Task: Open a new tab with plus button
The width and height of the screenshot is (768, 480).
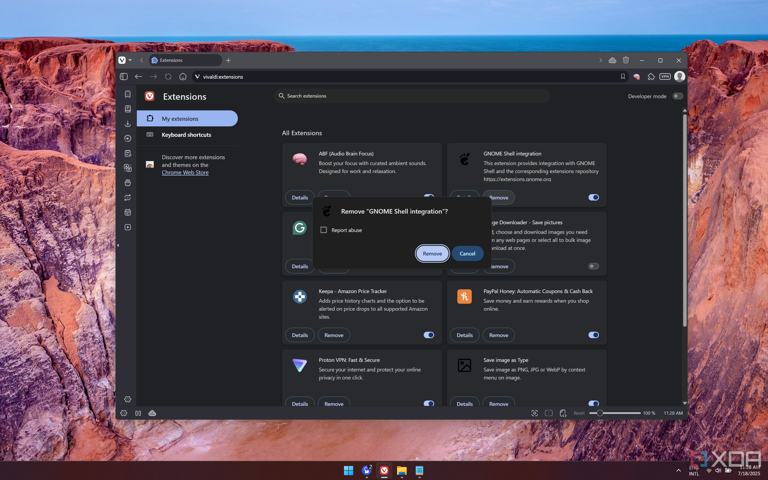Action: pos(228,60)
